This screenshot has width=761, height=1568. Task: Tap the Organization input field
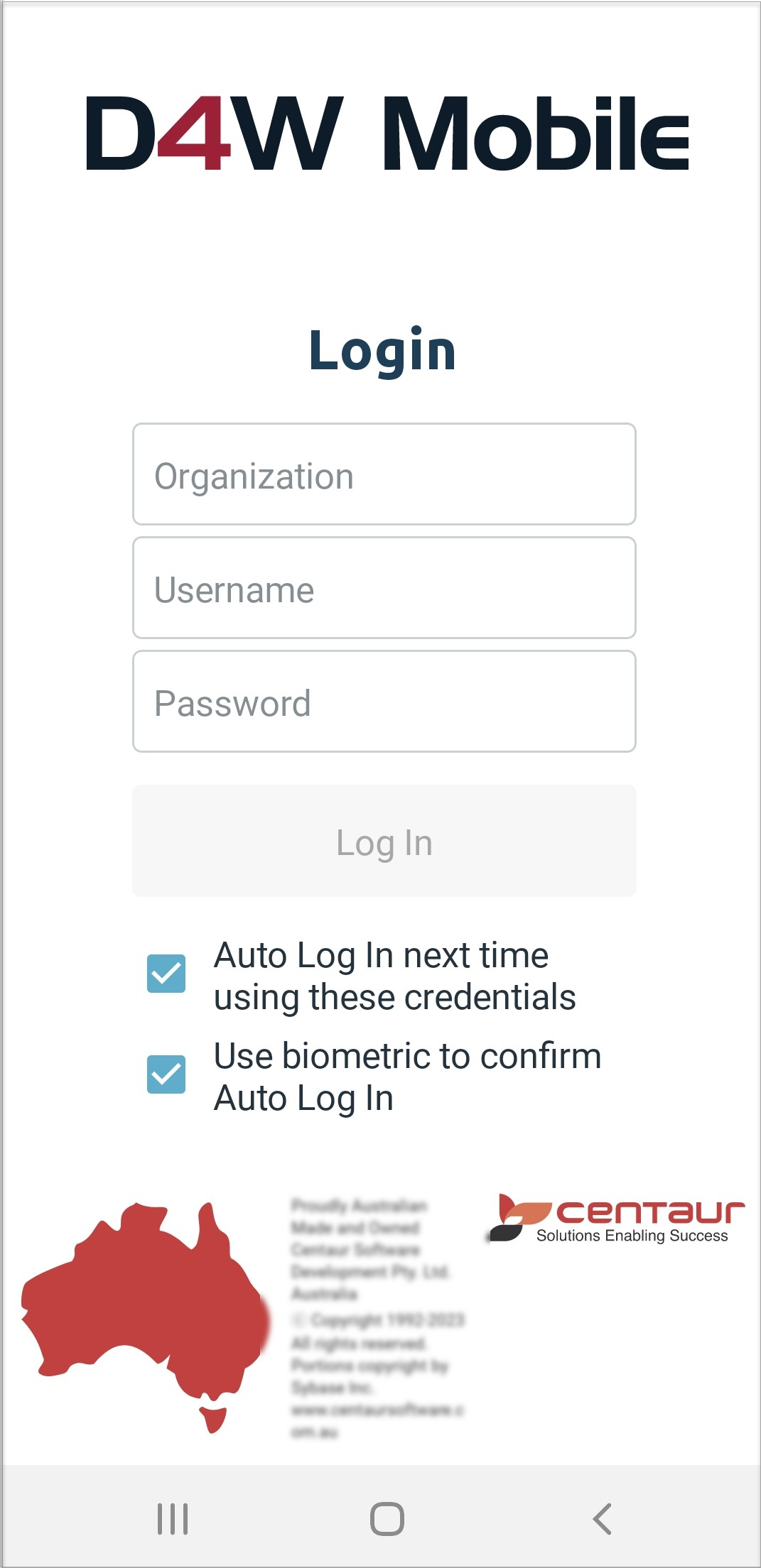[384, 474]
